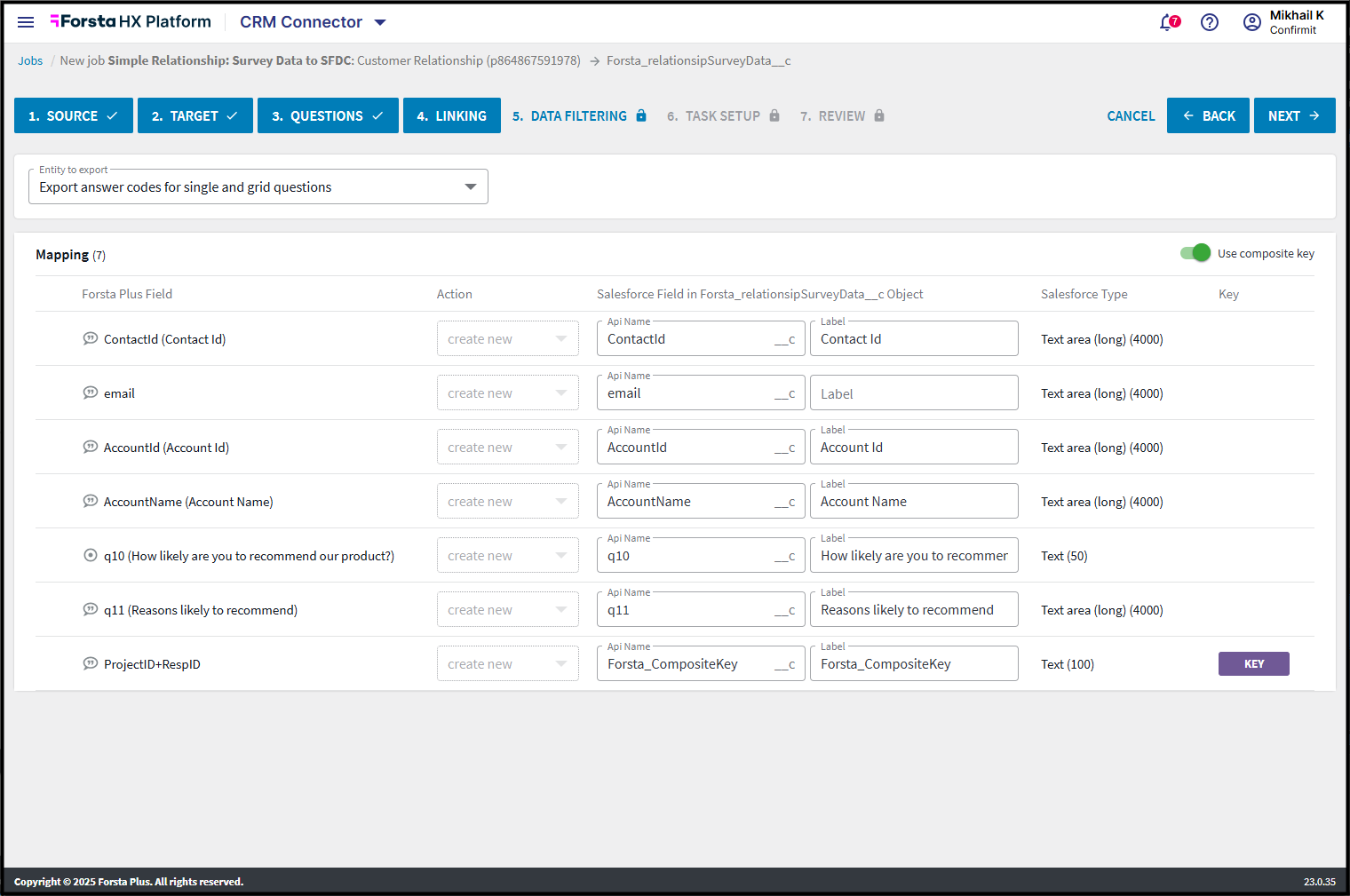Open Action dropdown for ContactId row
Image resolution: width=1350 pixels, height=896 pixels.
pyautogui.click(x=508, y=338)
